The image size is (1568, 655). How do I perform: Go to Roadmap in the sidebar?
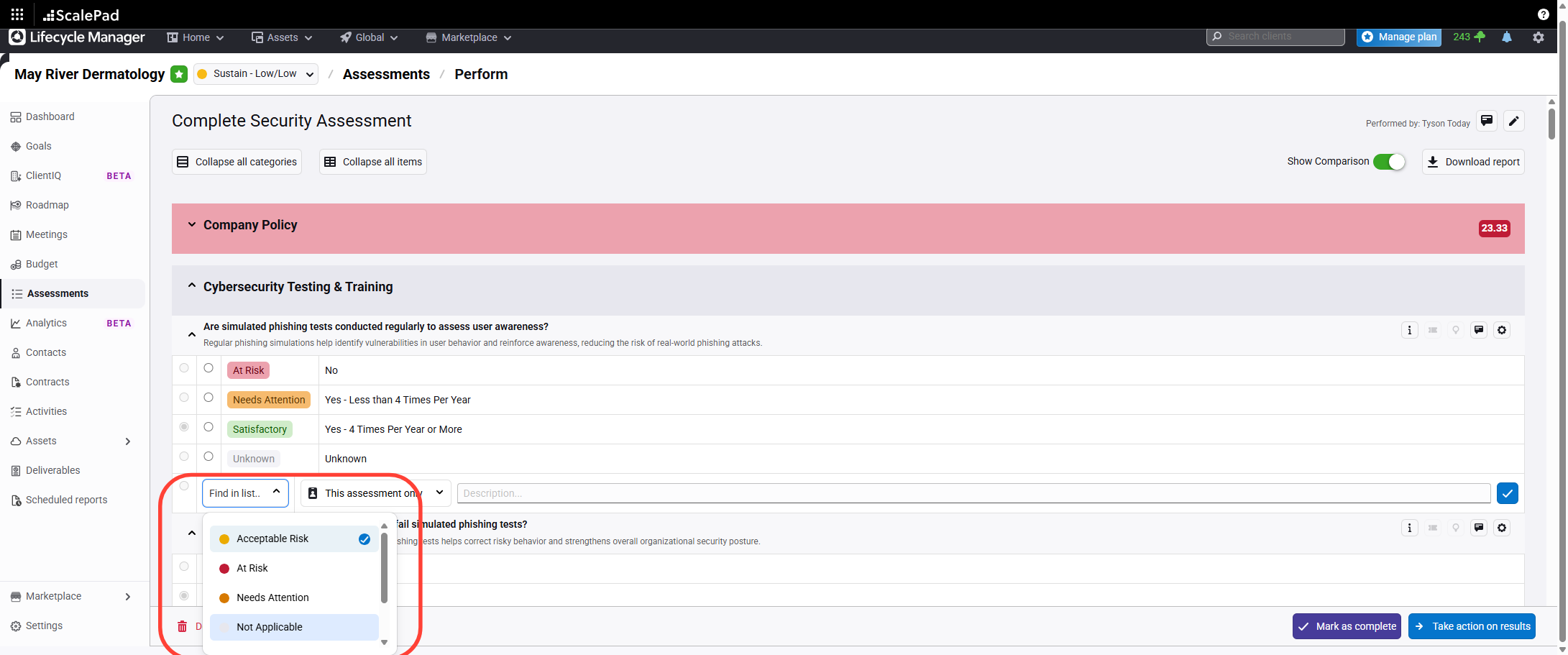[47, 205]
